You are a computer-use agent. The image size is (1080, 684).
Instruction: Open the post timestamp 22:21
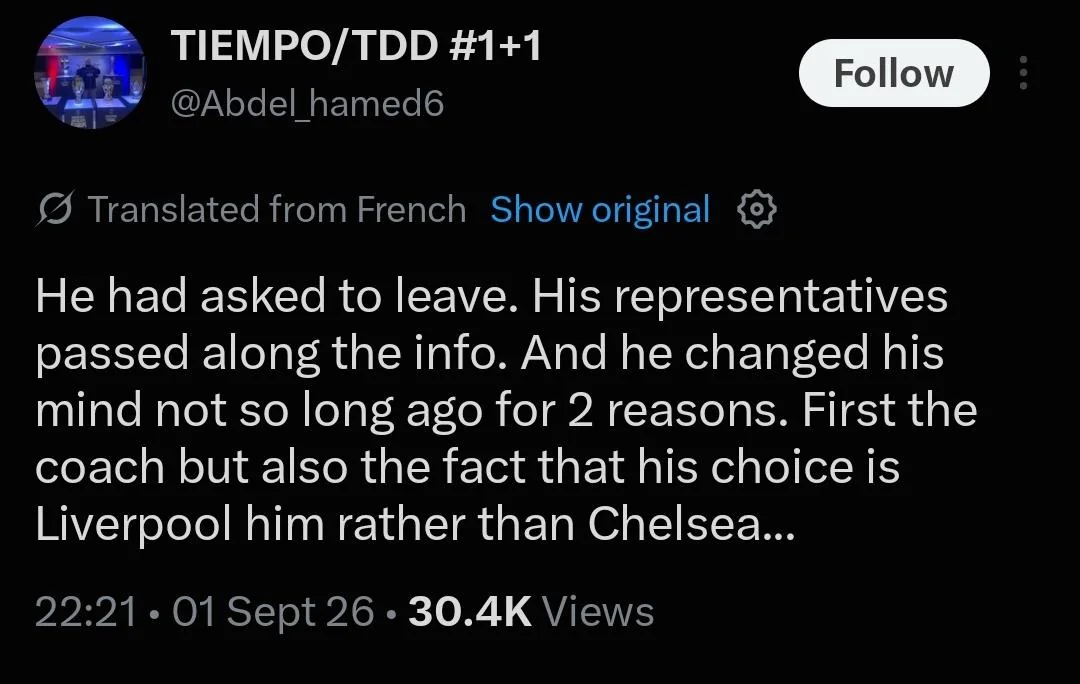coord(86,612)
